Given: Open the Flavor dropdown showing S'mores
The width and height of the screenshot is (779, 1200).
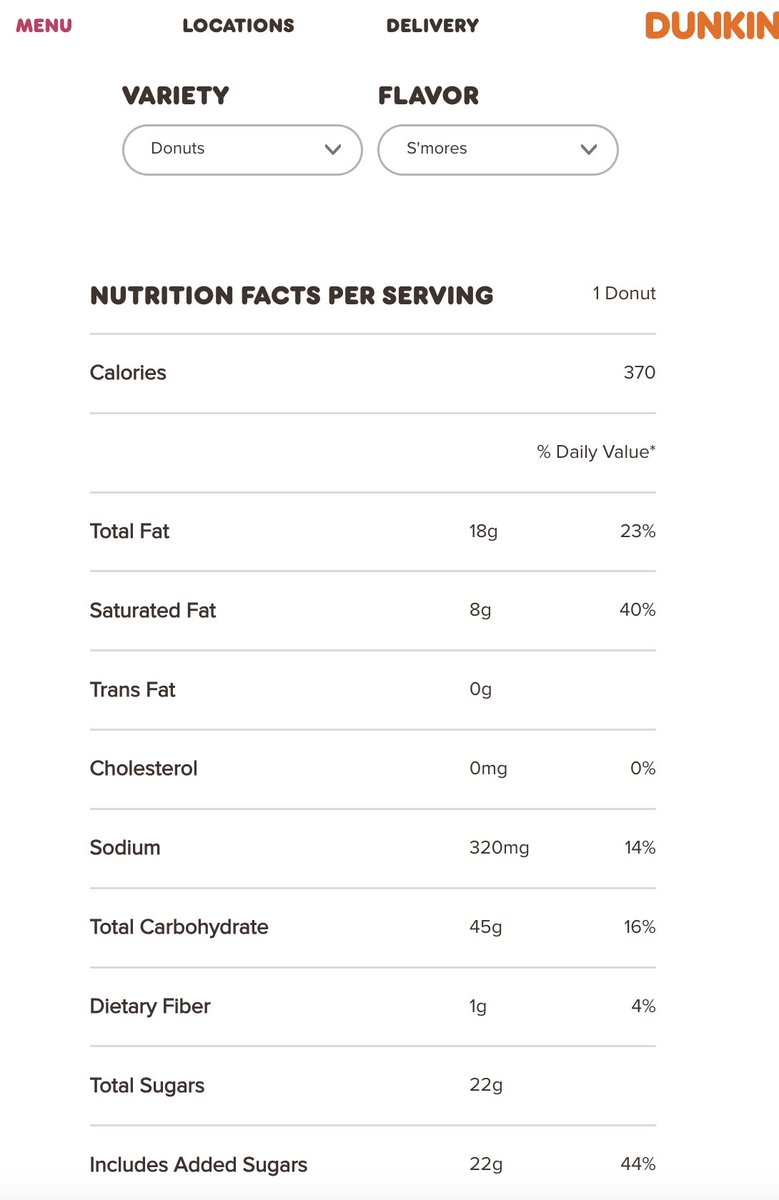Looking at the screenshot, I should (497, 149).
